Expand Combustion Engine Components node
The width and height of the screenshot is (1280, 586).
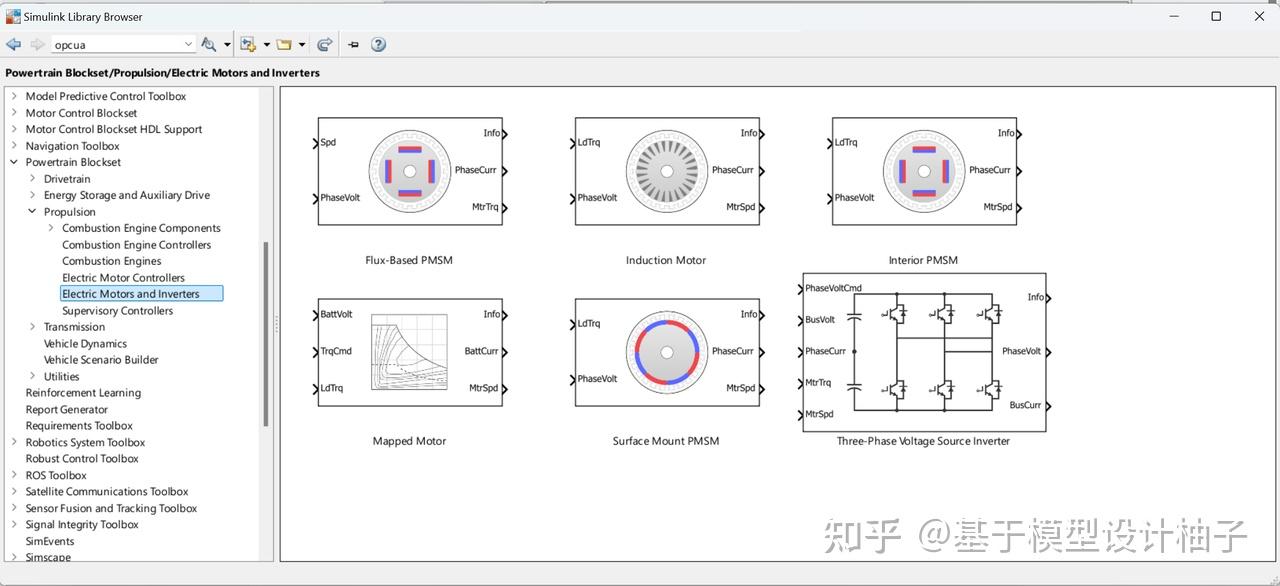(51, 228)
